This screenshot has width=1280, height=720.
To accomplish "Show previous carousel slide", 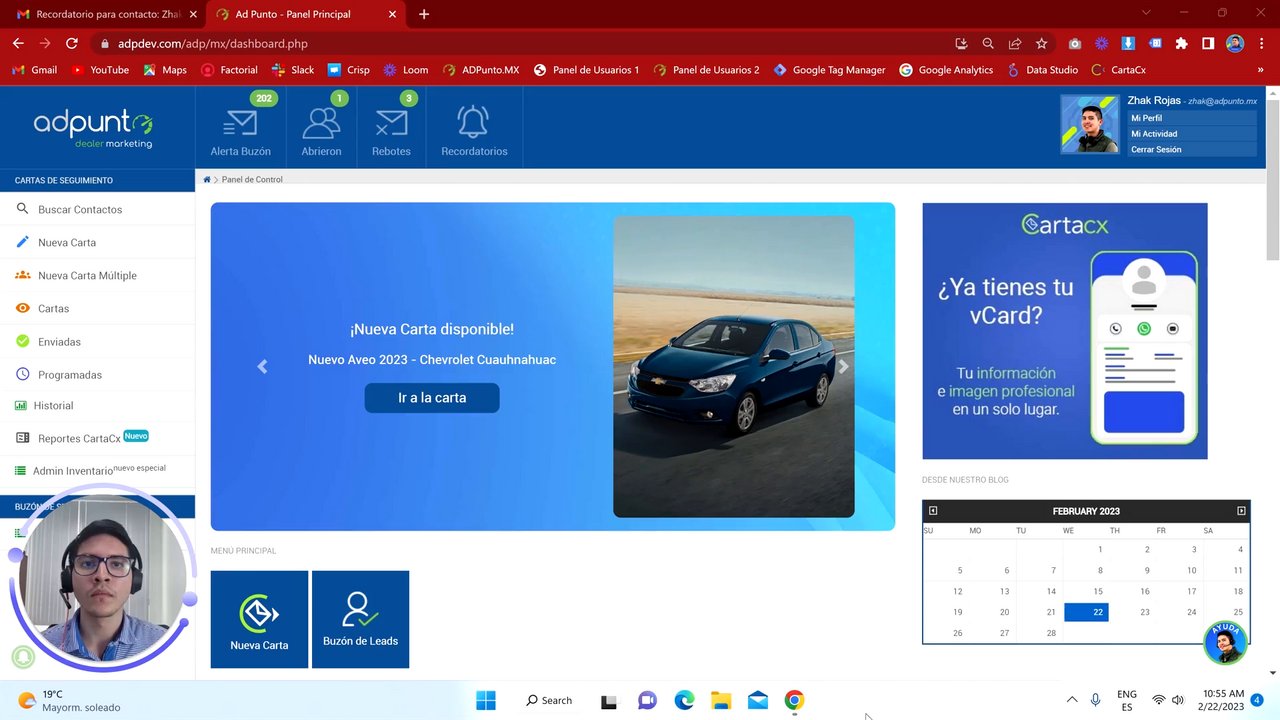I will pyautogui.click(x=262, y=367).
